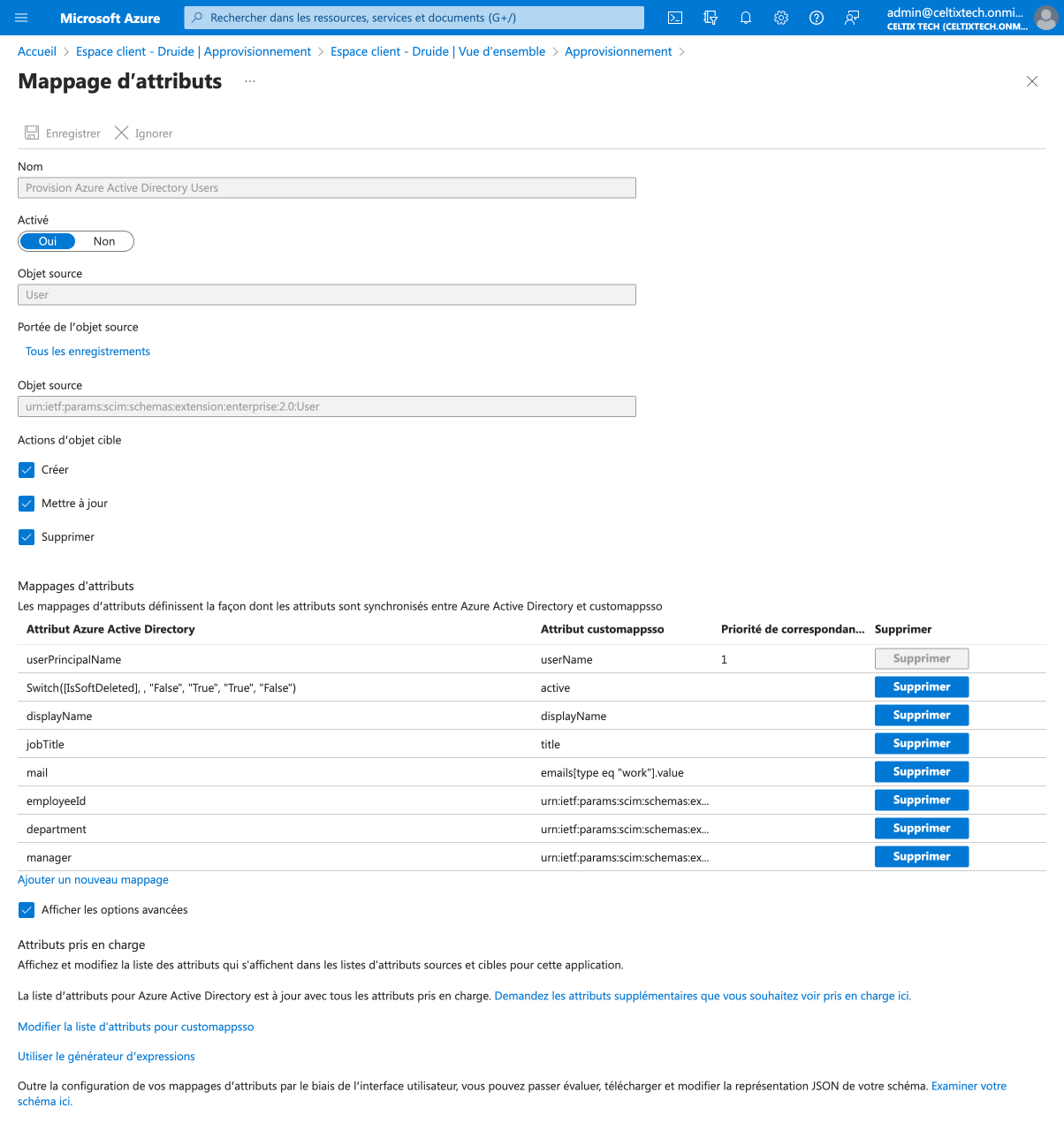Image resolution: width=1064 pixels, height=1123 pixels.
Task: Open the manager mapping row
Action: pos(532,857)
